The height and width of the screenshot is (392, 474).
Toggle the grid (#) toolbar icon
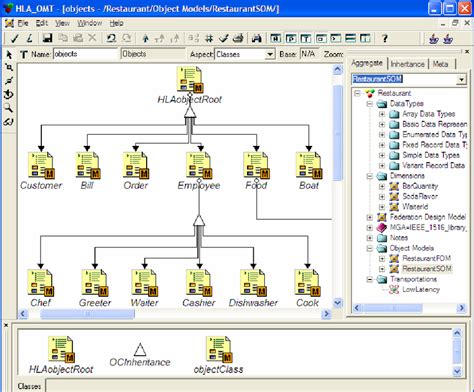[209, 38]
